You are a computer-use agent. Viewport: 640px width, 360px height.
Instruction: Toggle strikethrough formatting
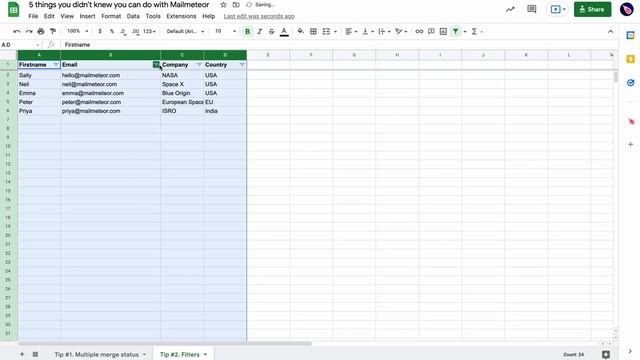click(271, 31)
